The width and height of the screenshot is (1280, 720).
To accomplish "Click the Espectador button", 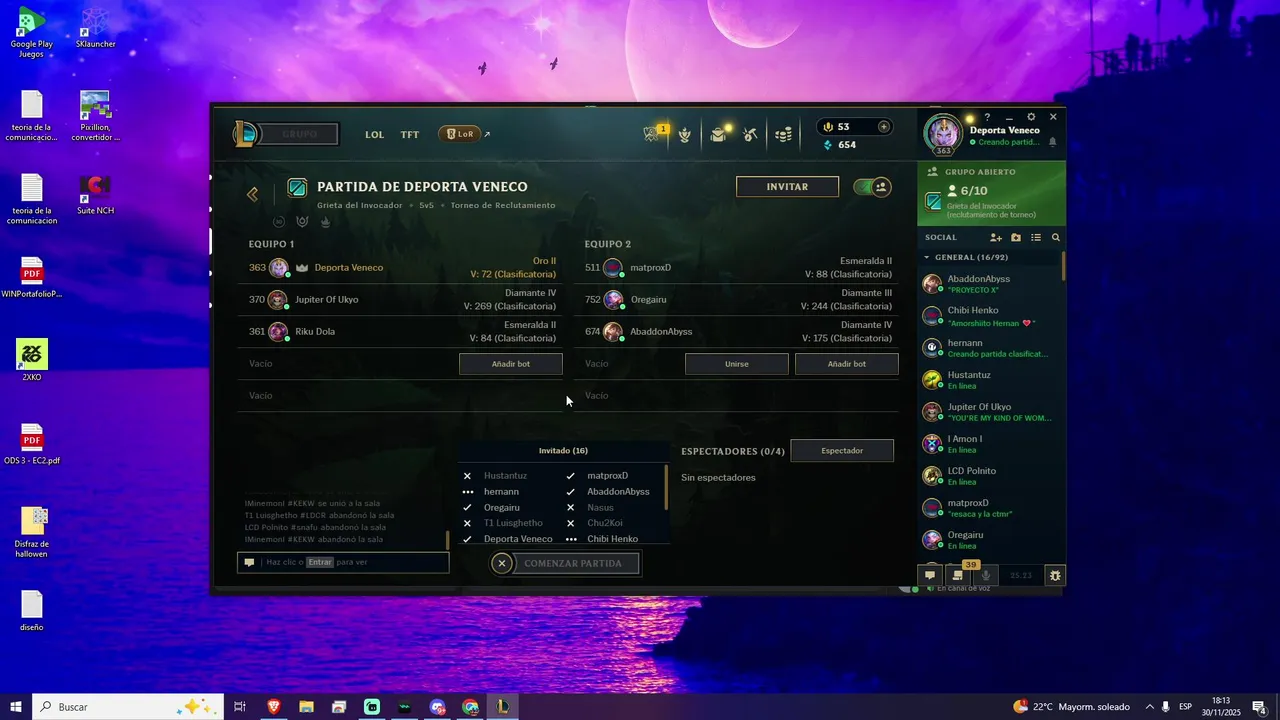I will click(842, 451).
